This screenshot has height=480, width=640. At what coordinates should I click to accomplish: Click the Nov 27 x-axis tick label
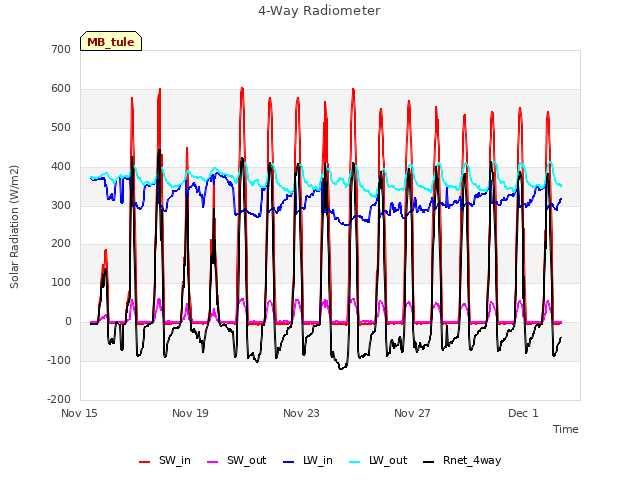pyautogui.click(x=412, y=413)
